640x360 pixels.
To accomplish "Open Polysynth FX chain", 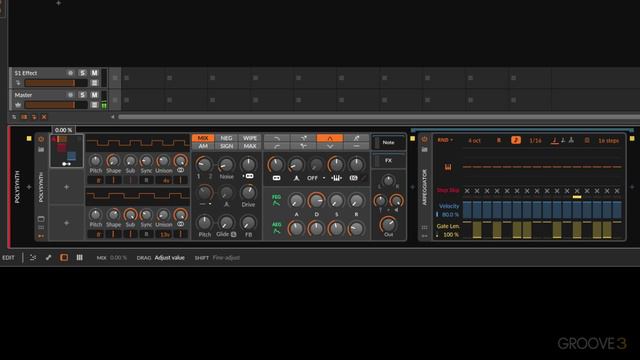I will (x=389, y=160).
